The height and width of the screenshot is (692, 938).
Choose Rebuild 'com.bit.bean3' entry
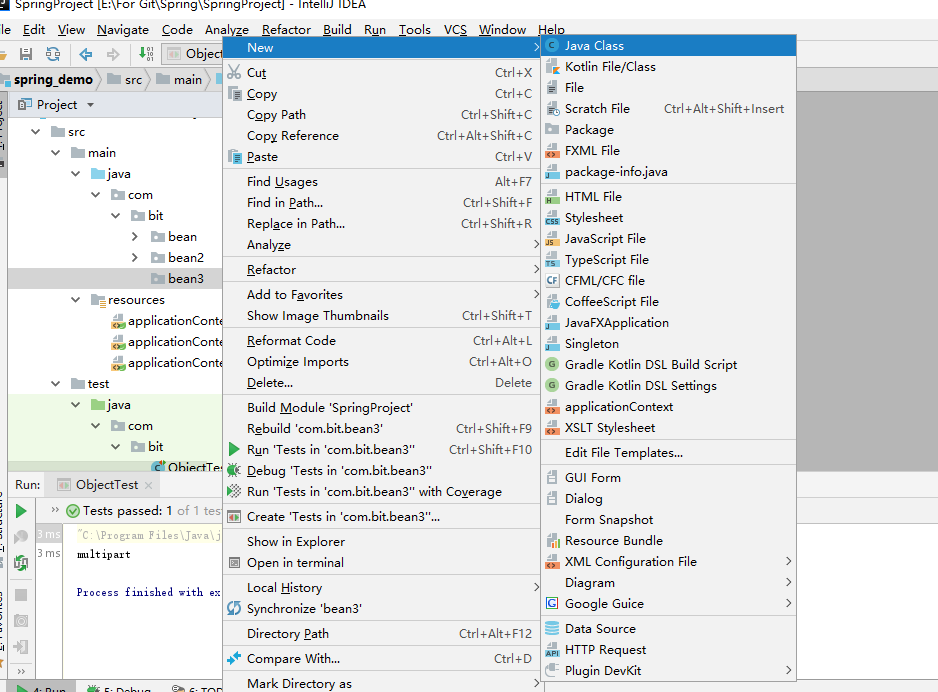pos(380,429)
